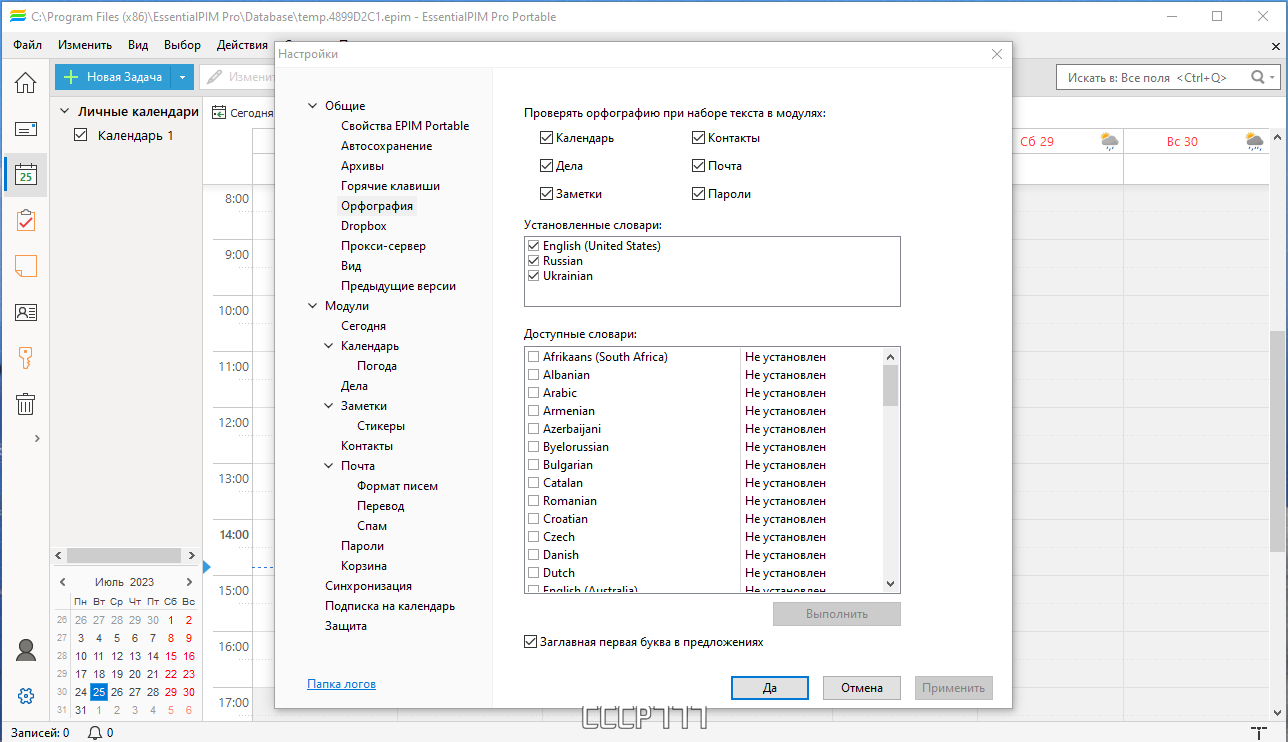Close the Настройки dialog
Image resolution: width=1288 pixels, height=742 pixels.
point(996,54)
